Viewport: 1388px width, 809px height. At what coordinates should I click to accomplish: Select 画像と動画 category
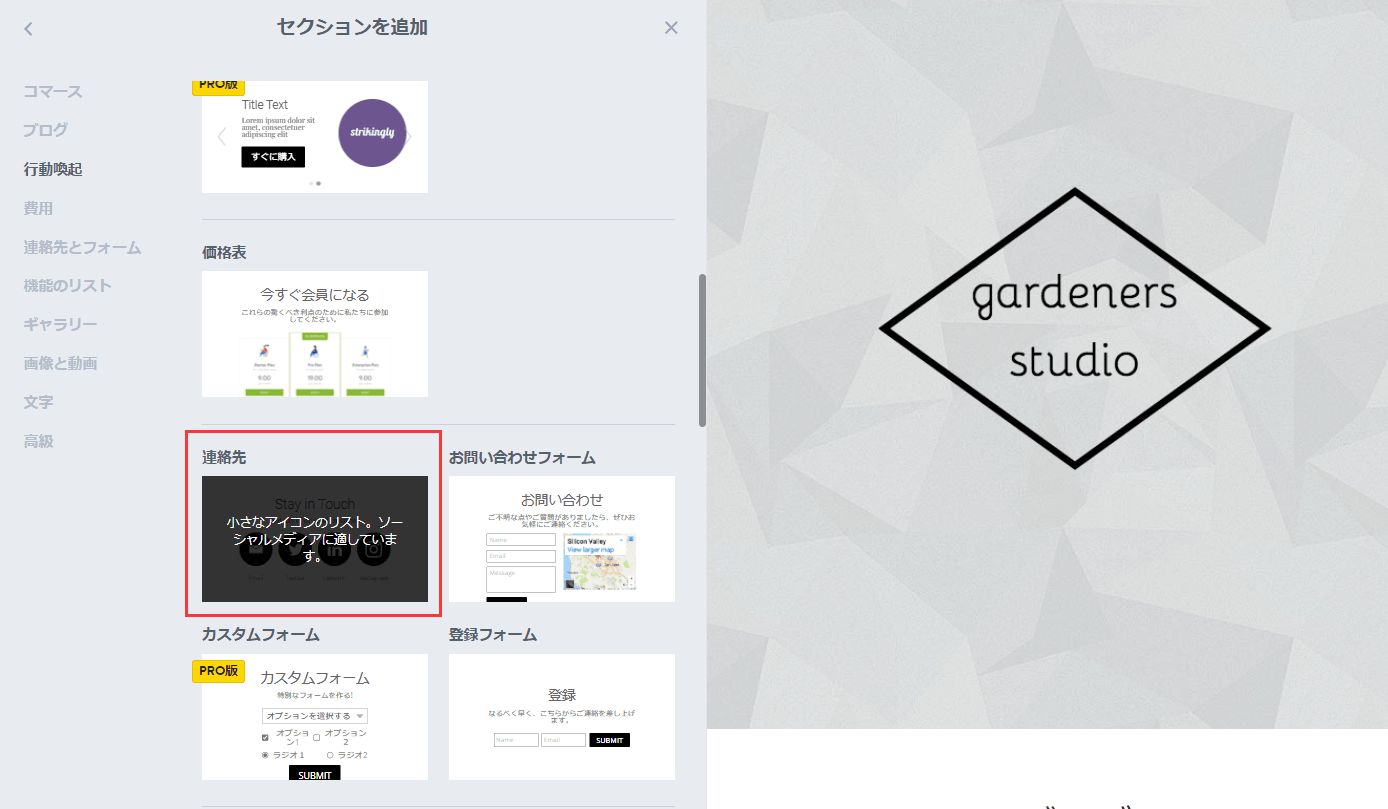pyautogui.click(x=60, y=363)
